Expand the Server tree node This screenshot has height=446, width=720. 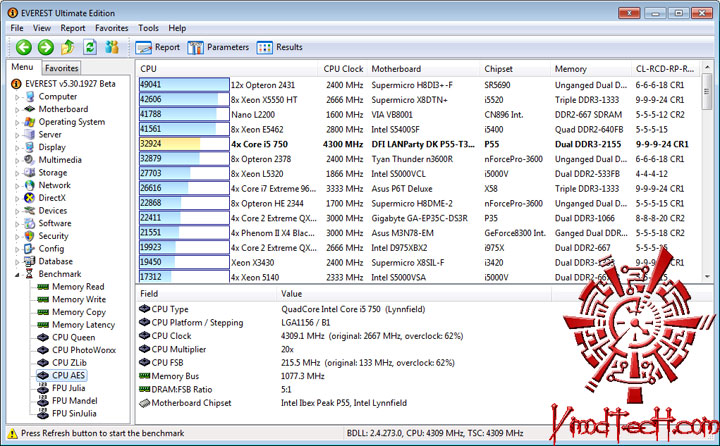coord(17,135)
